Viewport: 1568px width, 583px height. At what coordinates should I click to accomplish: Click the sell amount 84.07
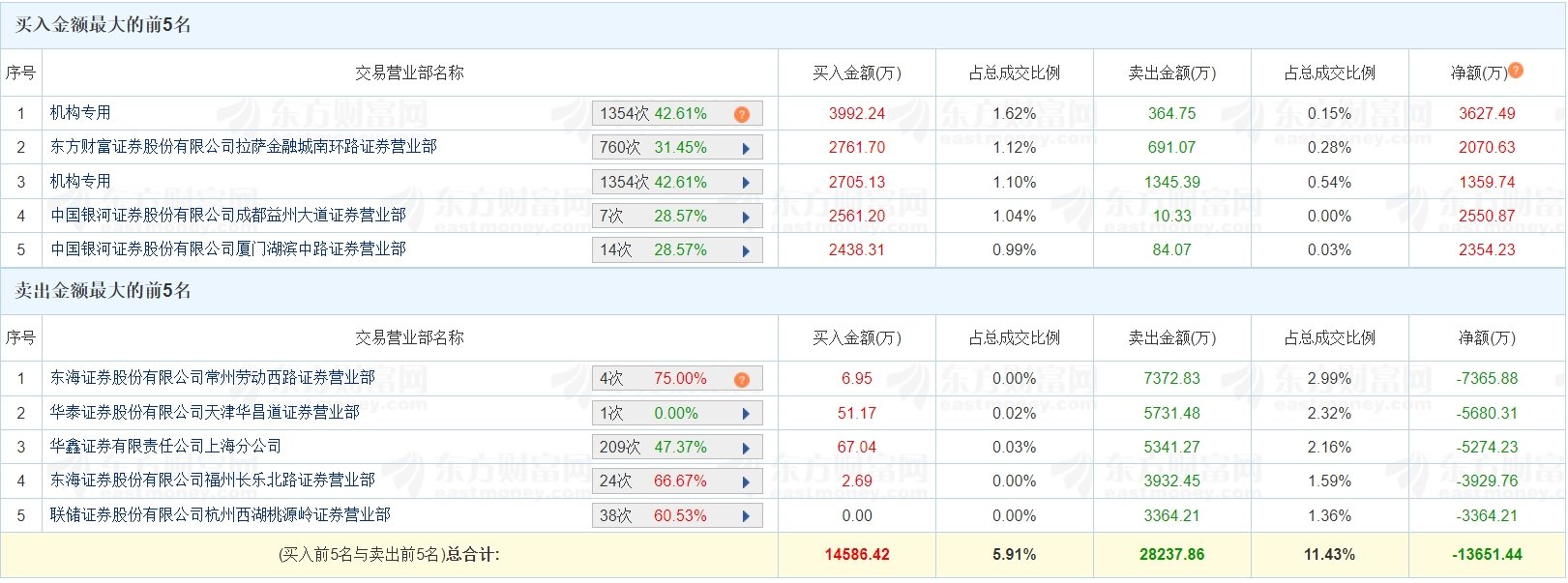coord(1172,249)
